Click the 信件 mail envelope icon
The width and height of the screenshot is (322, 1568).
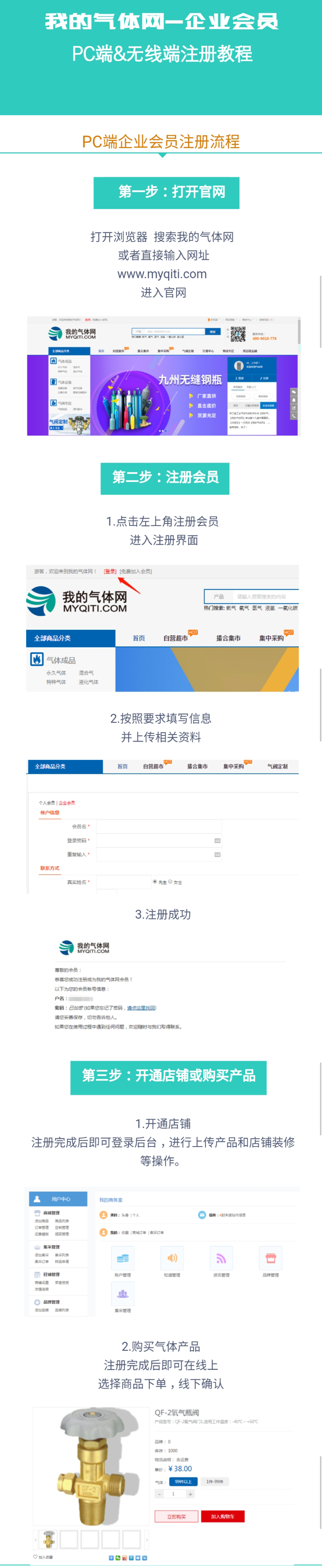click(x=202, y=1215)
